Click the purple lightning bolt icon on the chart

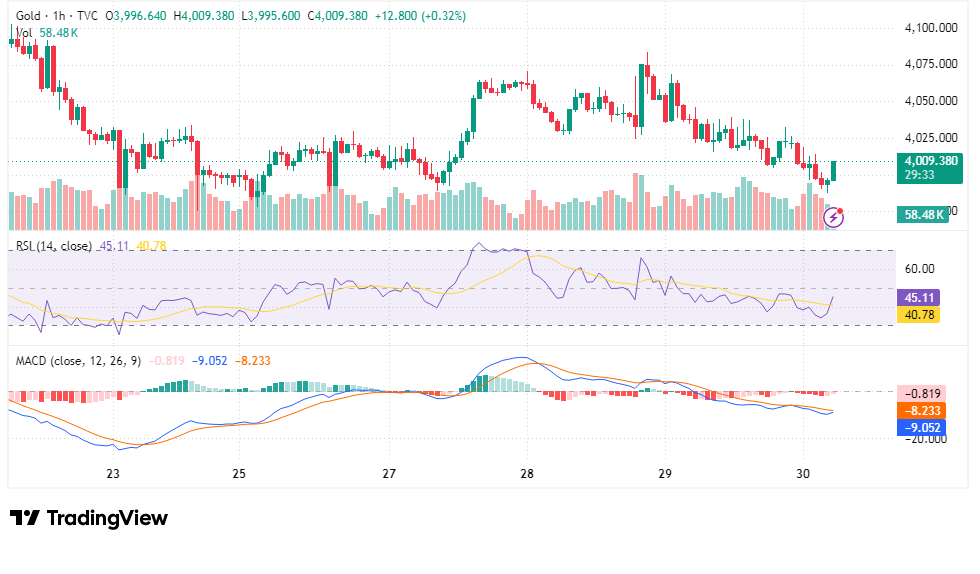834,217
